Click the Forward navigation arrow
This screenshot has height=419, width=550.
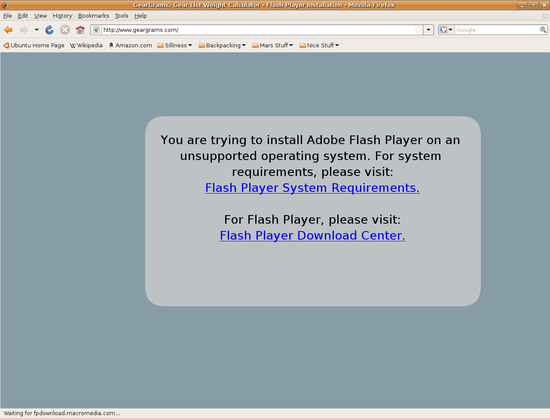(24, 30)
